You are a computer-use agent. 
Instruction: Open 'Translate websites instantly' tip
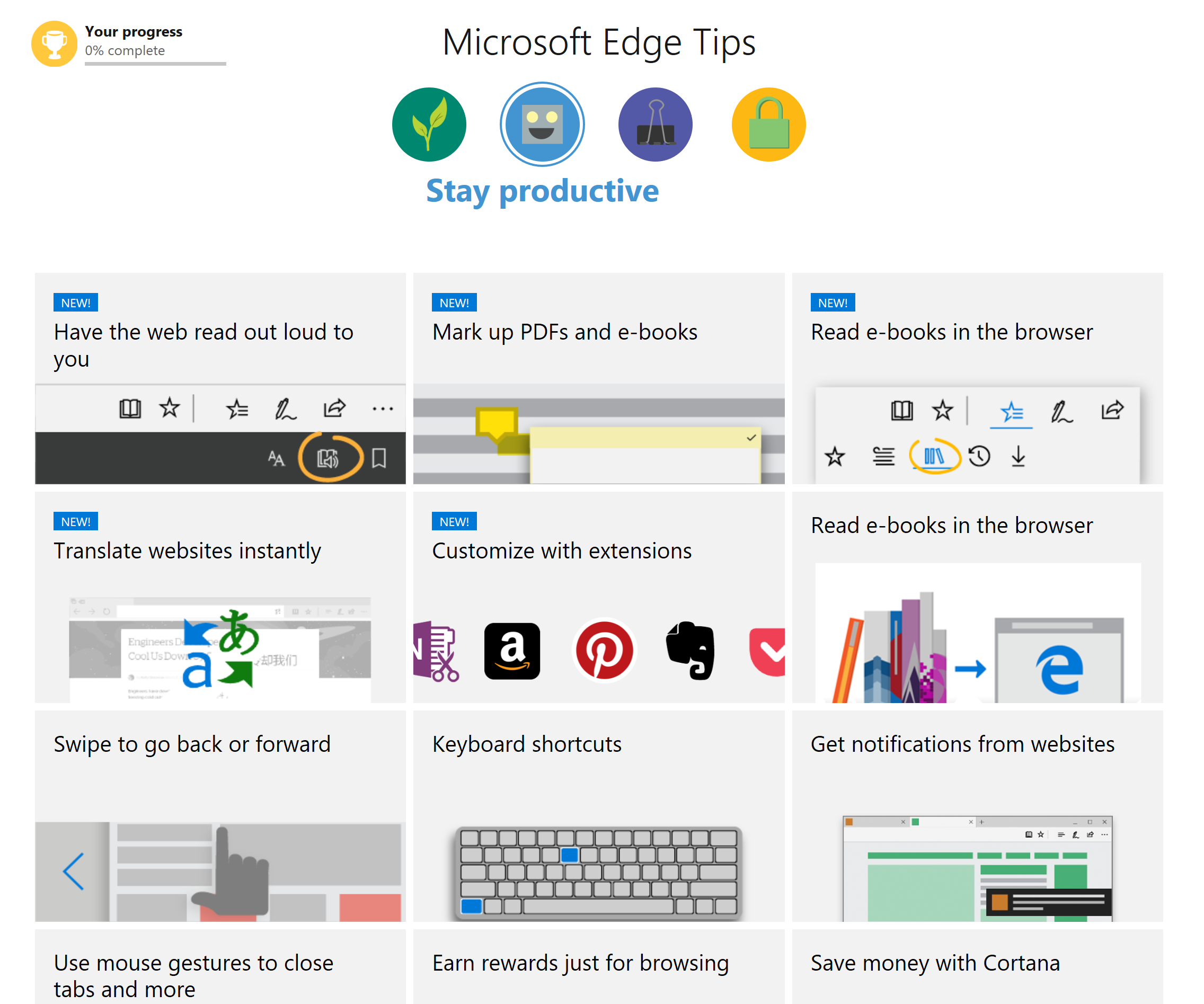tap(220, 597)
